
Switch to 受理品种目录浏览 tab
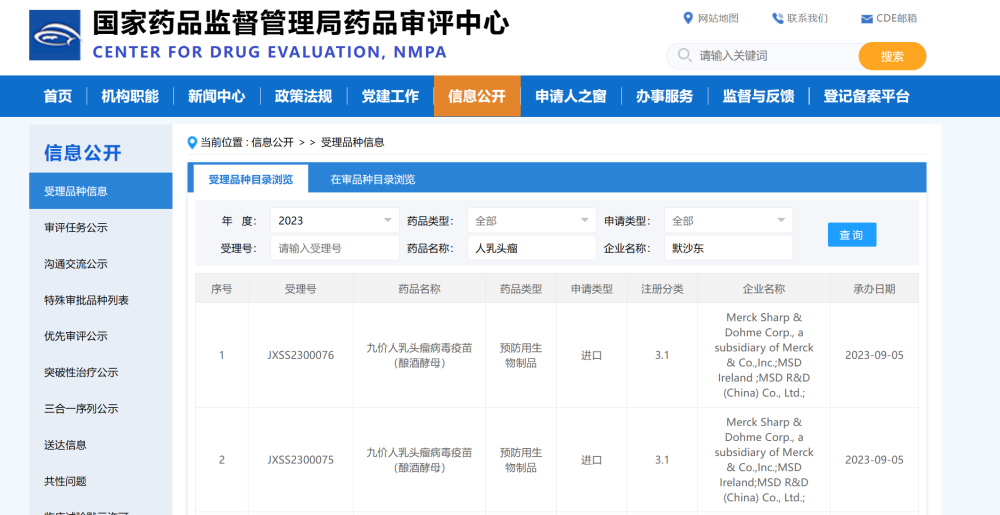point(251,179)
